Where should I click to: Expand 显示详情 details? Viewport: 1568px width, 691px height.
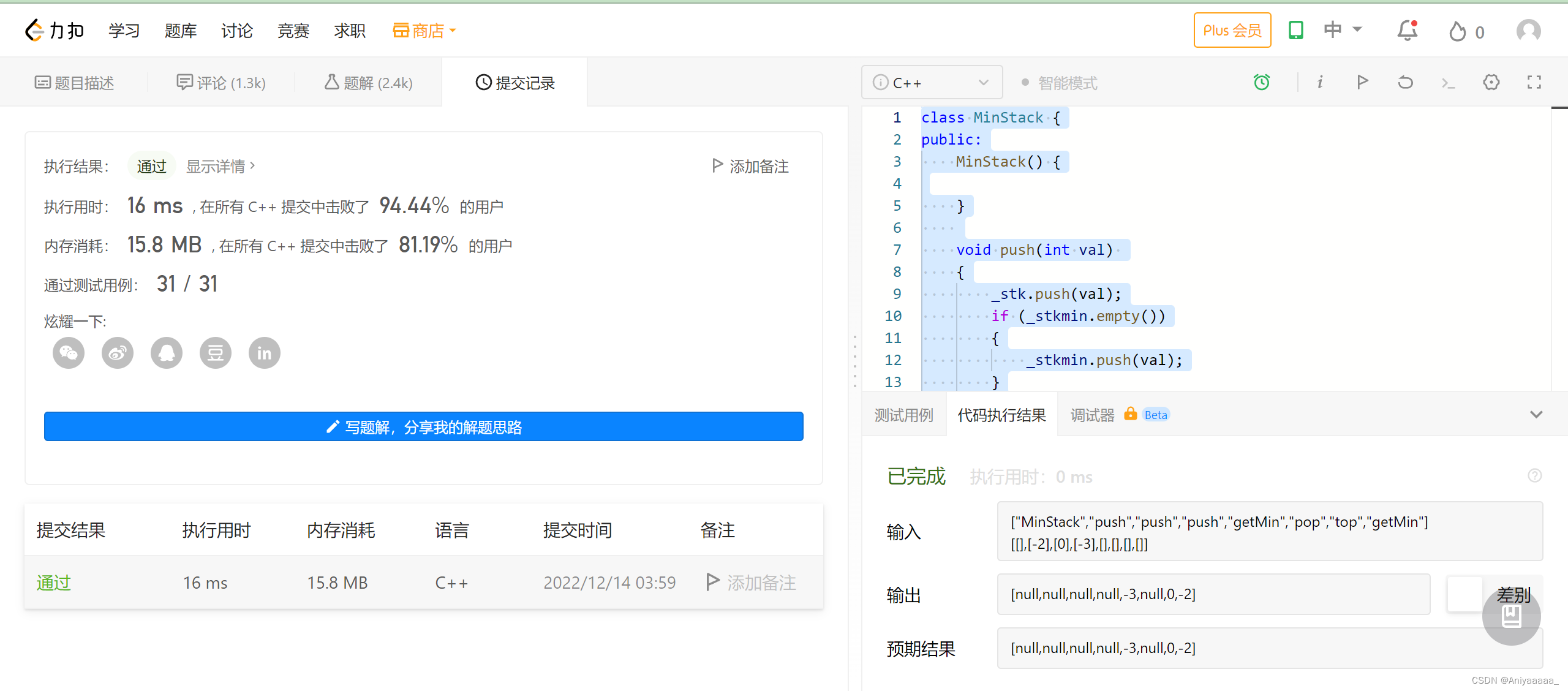coord(221,166)
